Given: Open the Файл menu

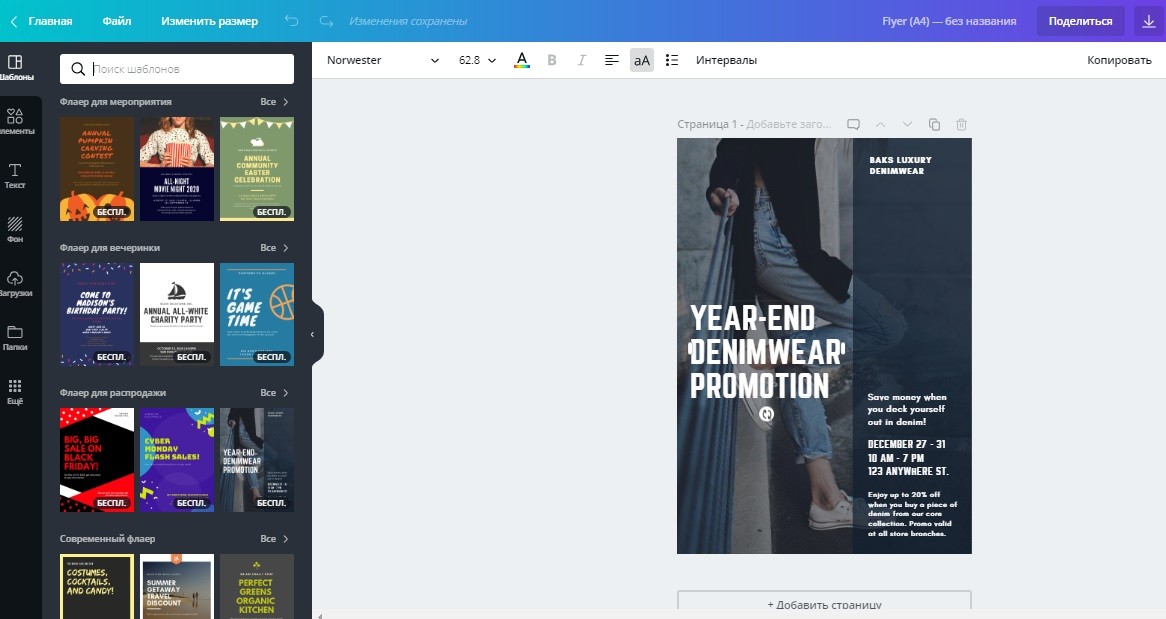Looking at the screenshot, I should pyautogui.click(x=117, y=21).
